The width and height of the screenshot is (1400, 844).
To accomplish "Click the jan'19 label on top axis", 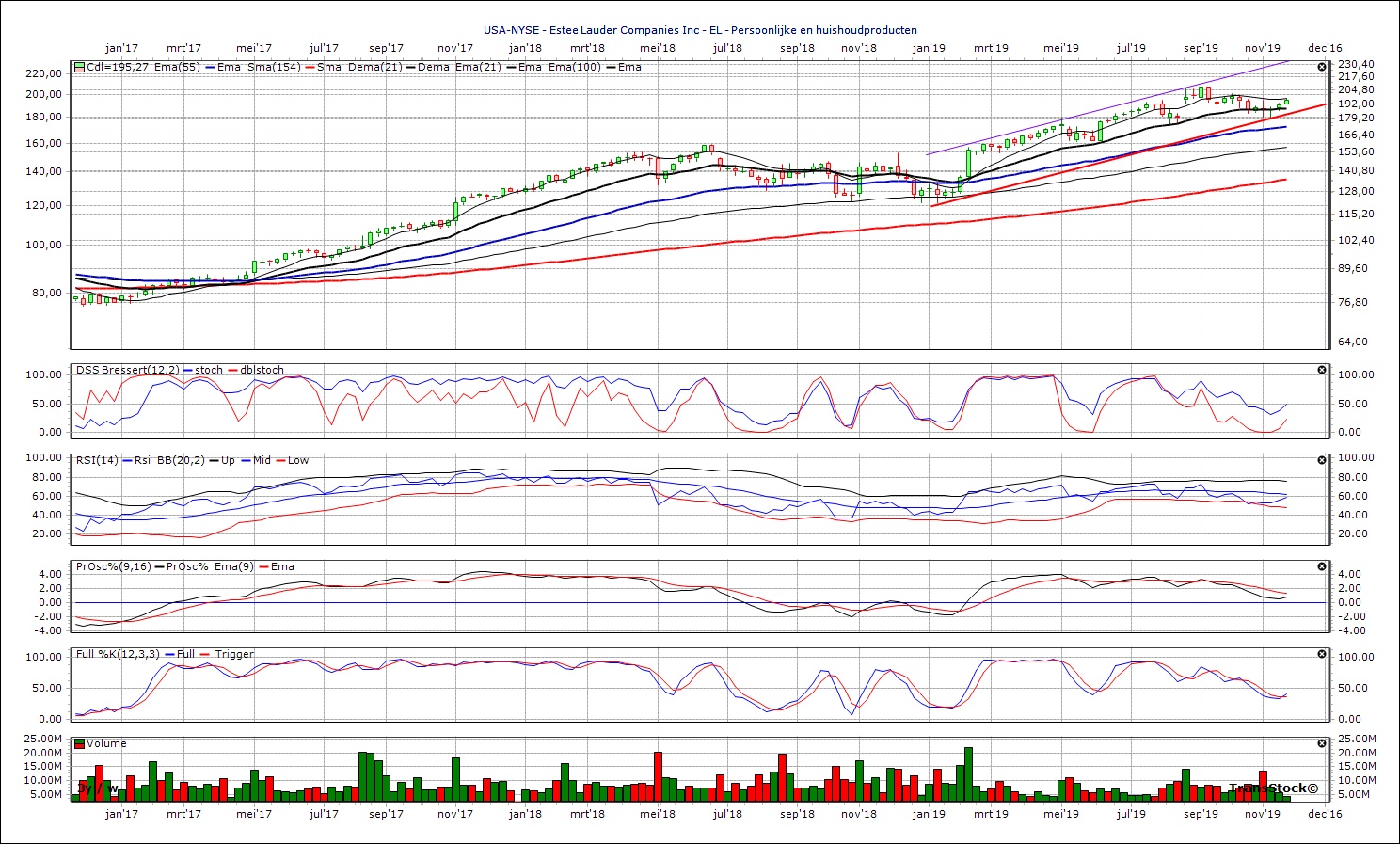I will [929, 48].
